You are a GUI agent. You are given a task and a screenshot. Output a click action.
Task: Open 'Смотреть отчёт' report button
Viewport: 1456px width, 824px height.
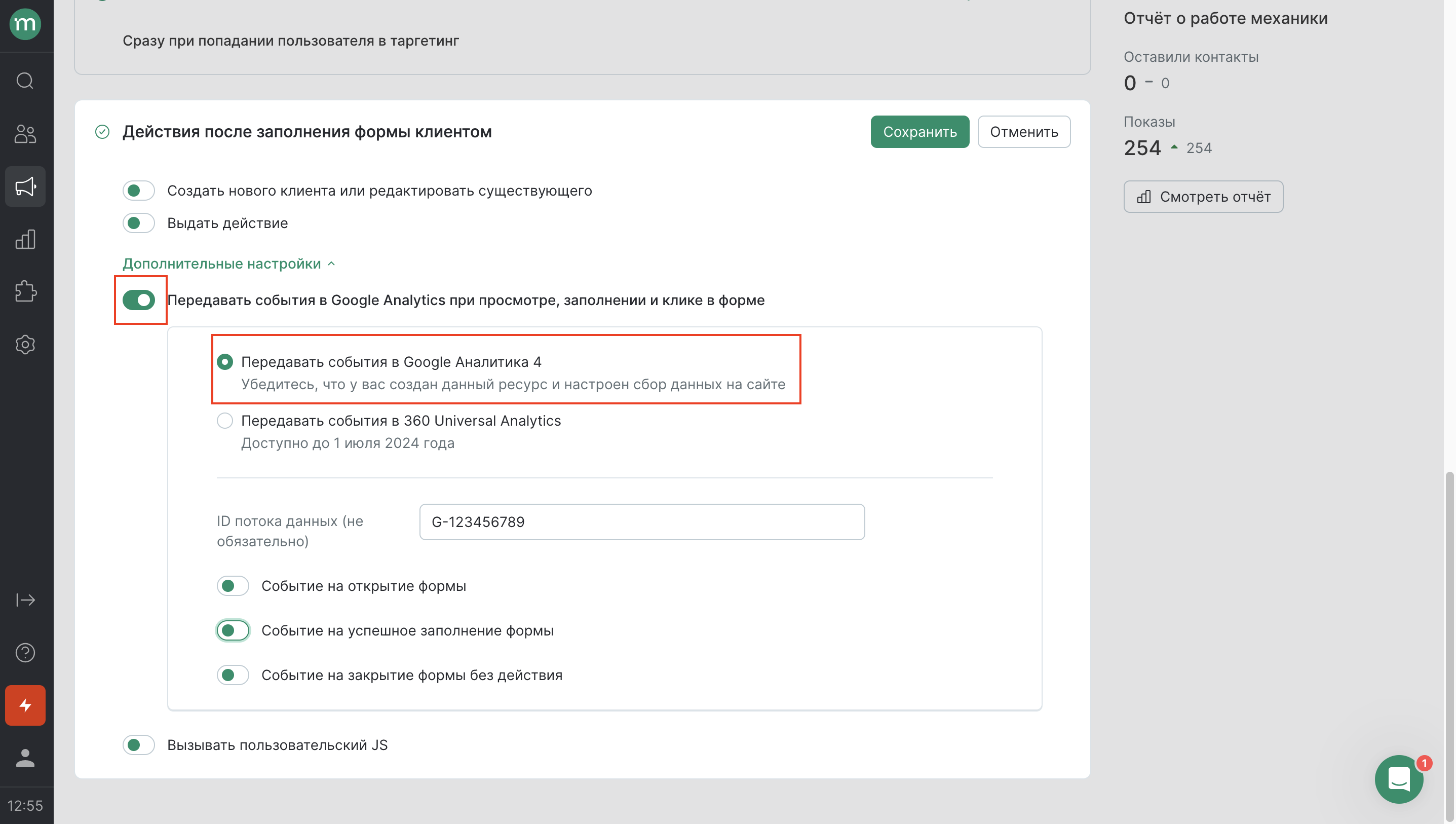point(1203,197)
